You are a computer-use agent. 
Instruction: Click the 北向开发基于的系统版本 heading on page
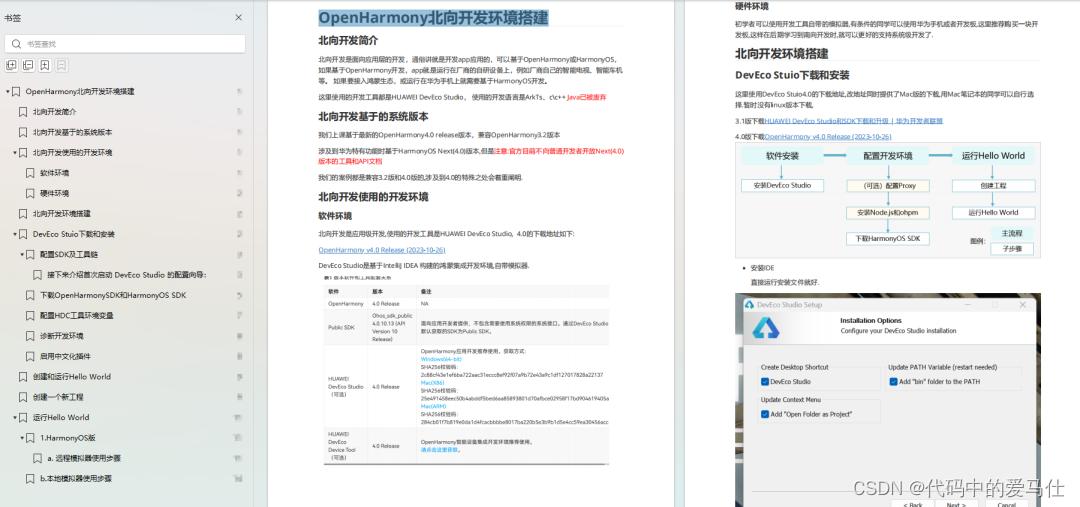(x=373, y=116)
